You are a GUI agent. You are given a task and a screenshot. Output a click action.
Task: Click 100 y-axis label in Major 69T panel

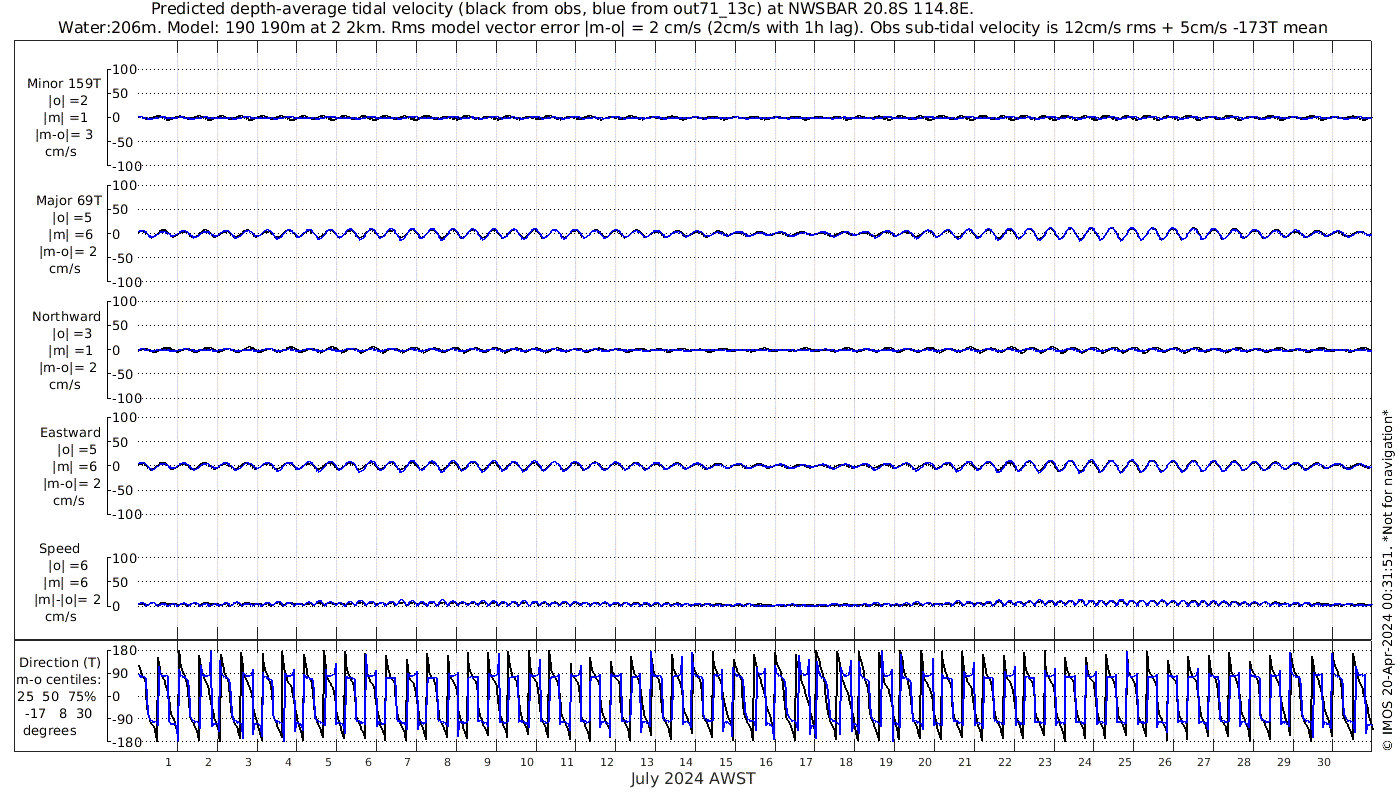tap(123, 186)
